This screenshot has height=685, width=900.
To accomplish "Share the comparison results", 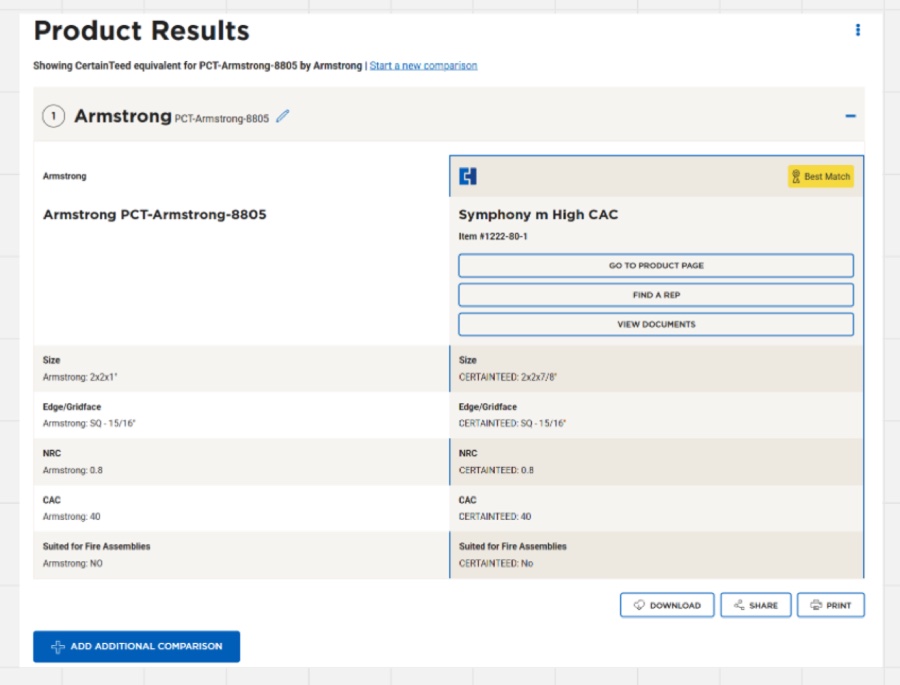I will coord(755,605).
